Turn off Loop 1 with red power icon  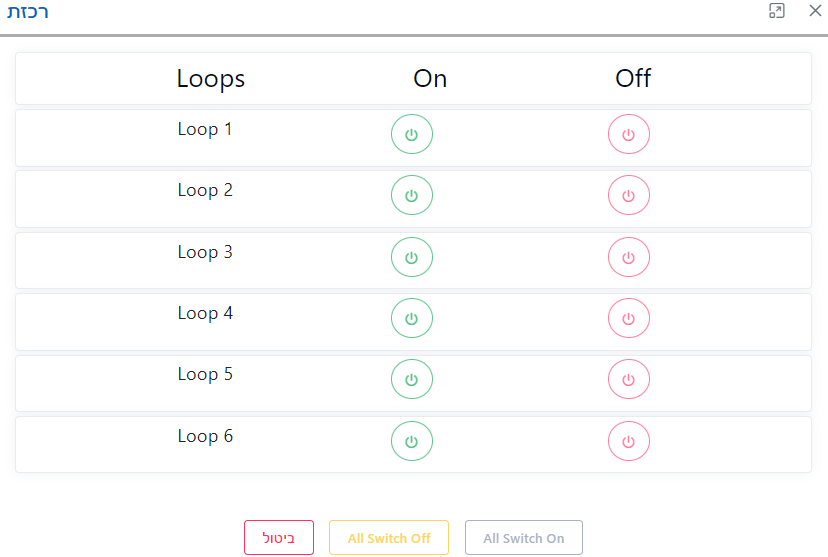pyautogui.click(x=628, y=134)
